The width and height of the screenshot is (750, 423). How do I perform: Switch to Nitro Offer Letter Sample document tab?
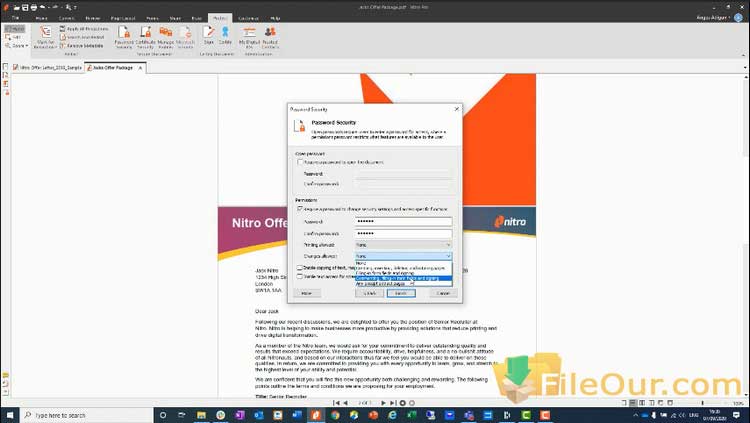47,68
